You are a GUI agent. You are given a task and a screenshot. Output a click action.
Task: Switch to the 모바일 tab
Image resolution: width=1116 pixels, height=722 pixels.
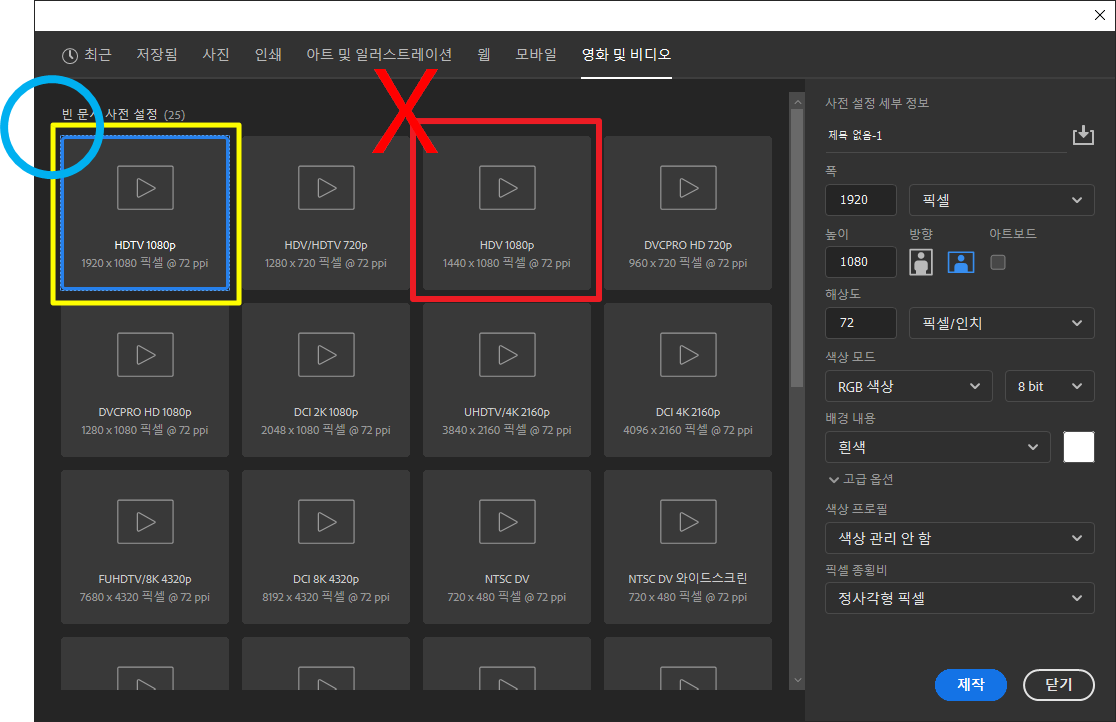coord(536,55)
